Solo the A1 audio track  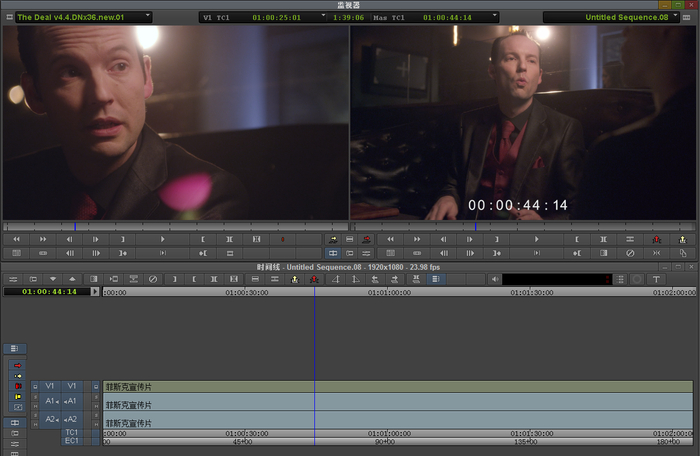click(x=96, y=397)
